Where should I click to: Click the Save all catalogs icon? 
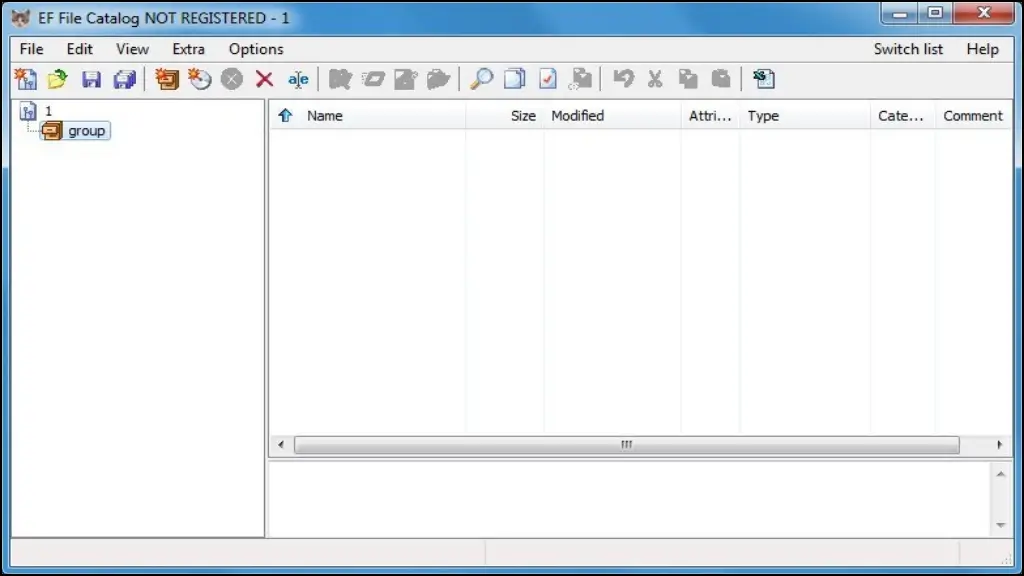click(x=124, y=79)
